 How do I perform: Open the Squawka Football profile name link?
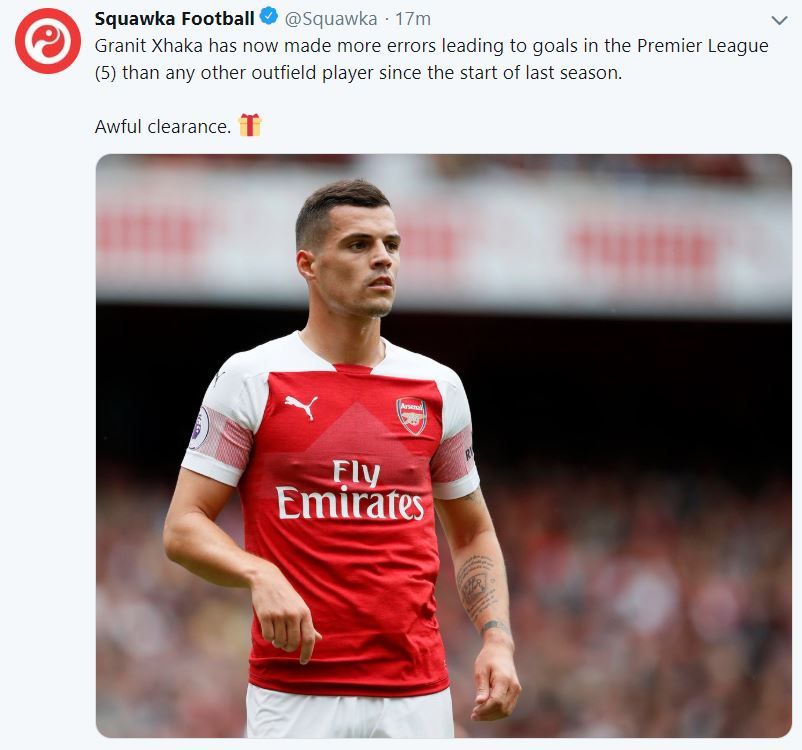(x=174, y=18)
